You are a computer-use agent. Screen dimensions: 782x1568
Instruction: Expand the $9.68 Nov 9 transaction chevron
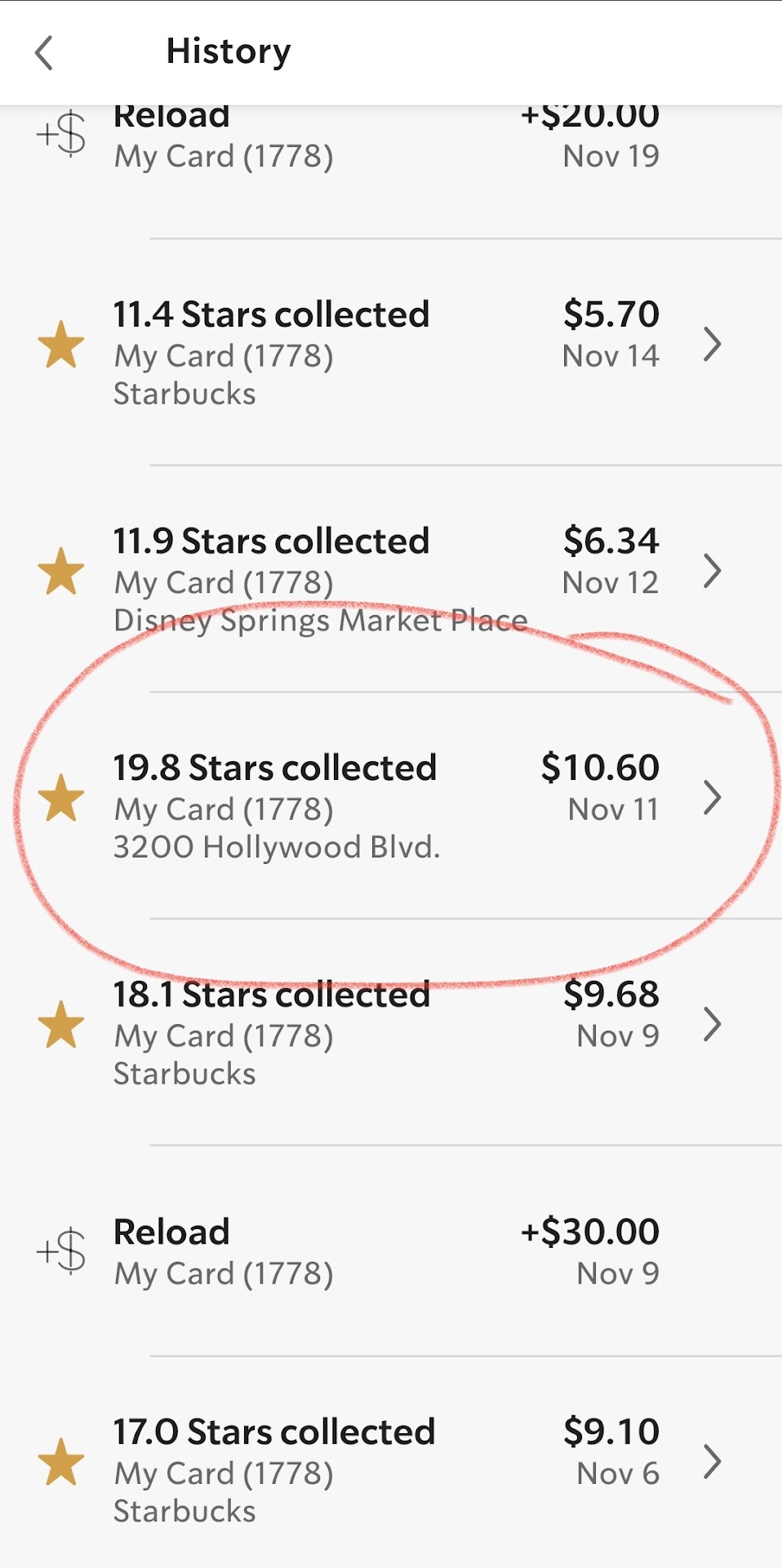pos(712,1025)
